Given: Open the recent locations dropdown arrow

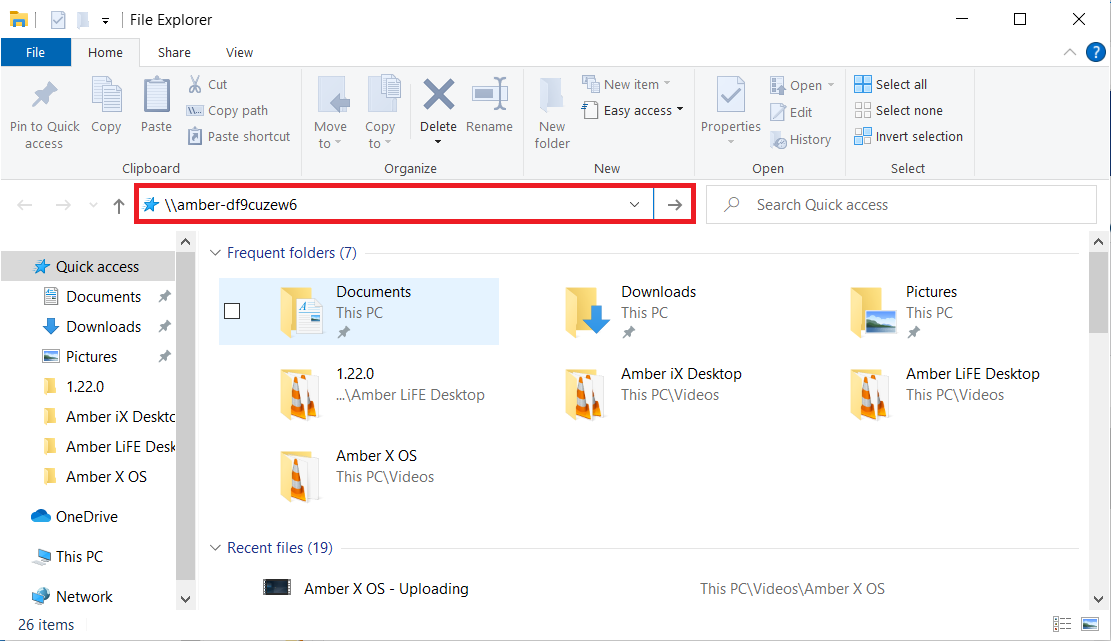Looking at the screenshot, I should 93,205.
